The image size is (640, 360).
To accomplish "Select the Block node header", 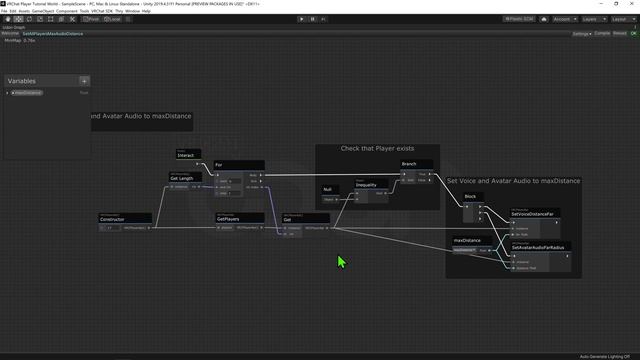I will click(473, 196).
